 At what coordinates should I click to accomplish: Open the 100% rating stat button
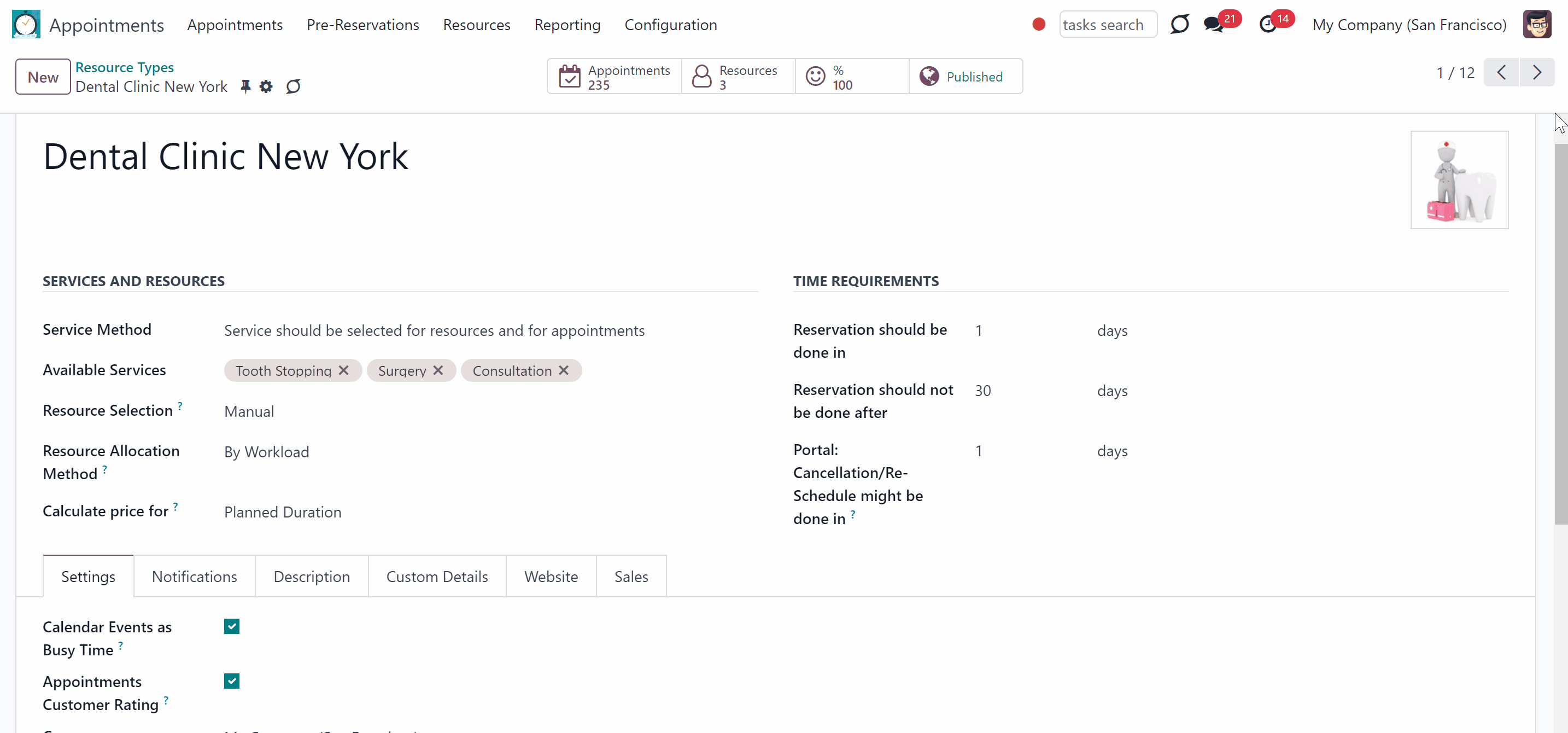(852, 77)
